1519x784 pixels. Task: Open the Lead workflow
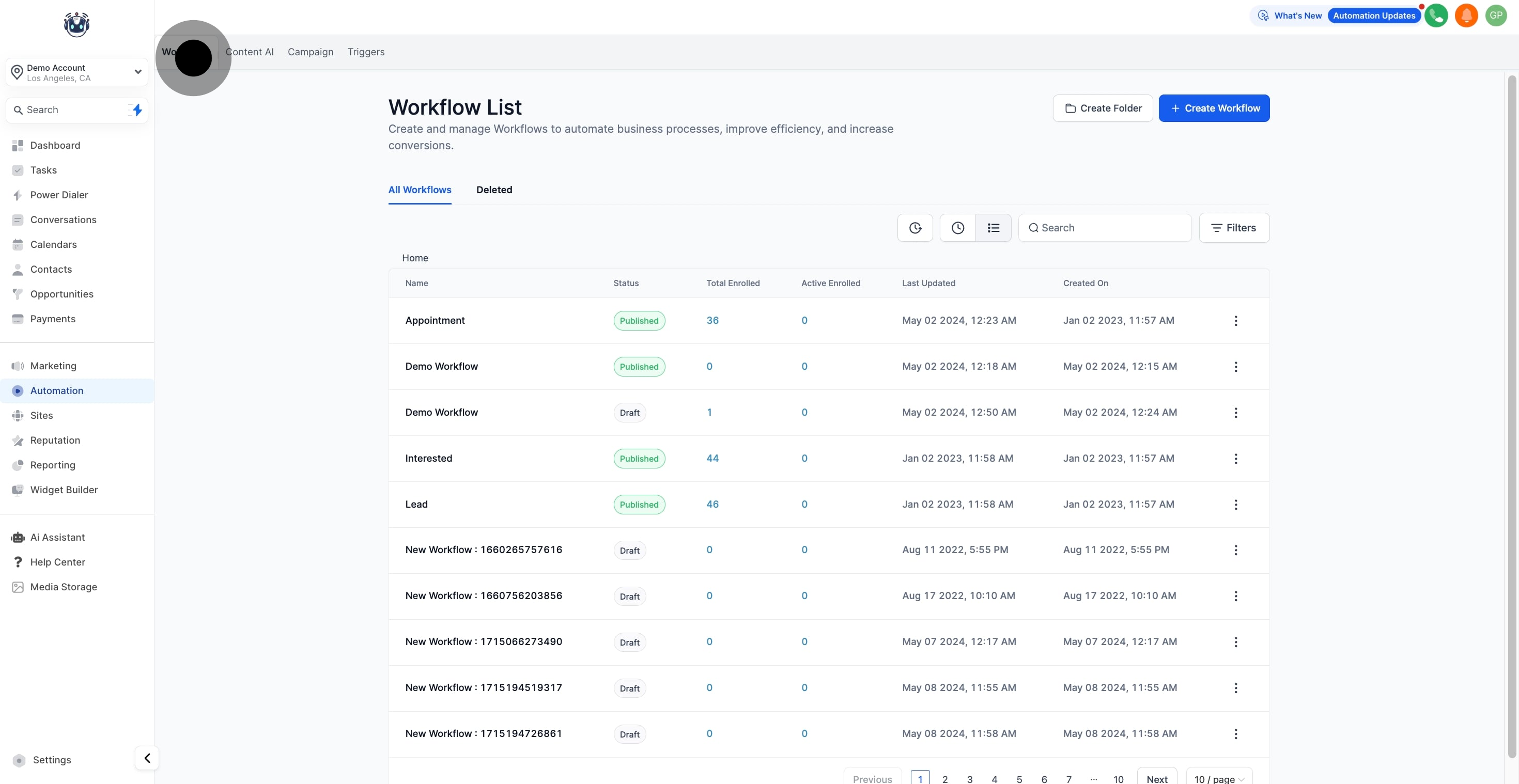(x=416, y=504)
